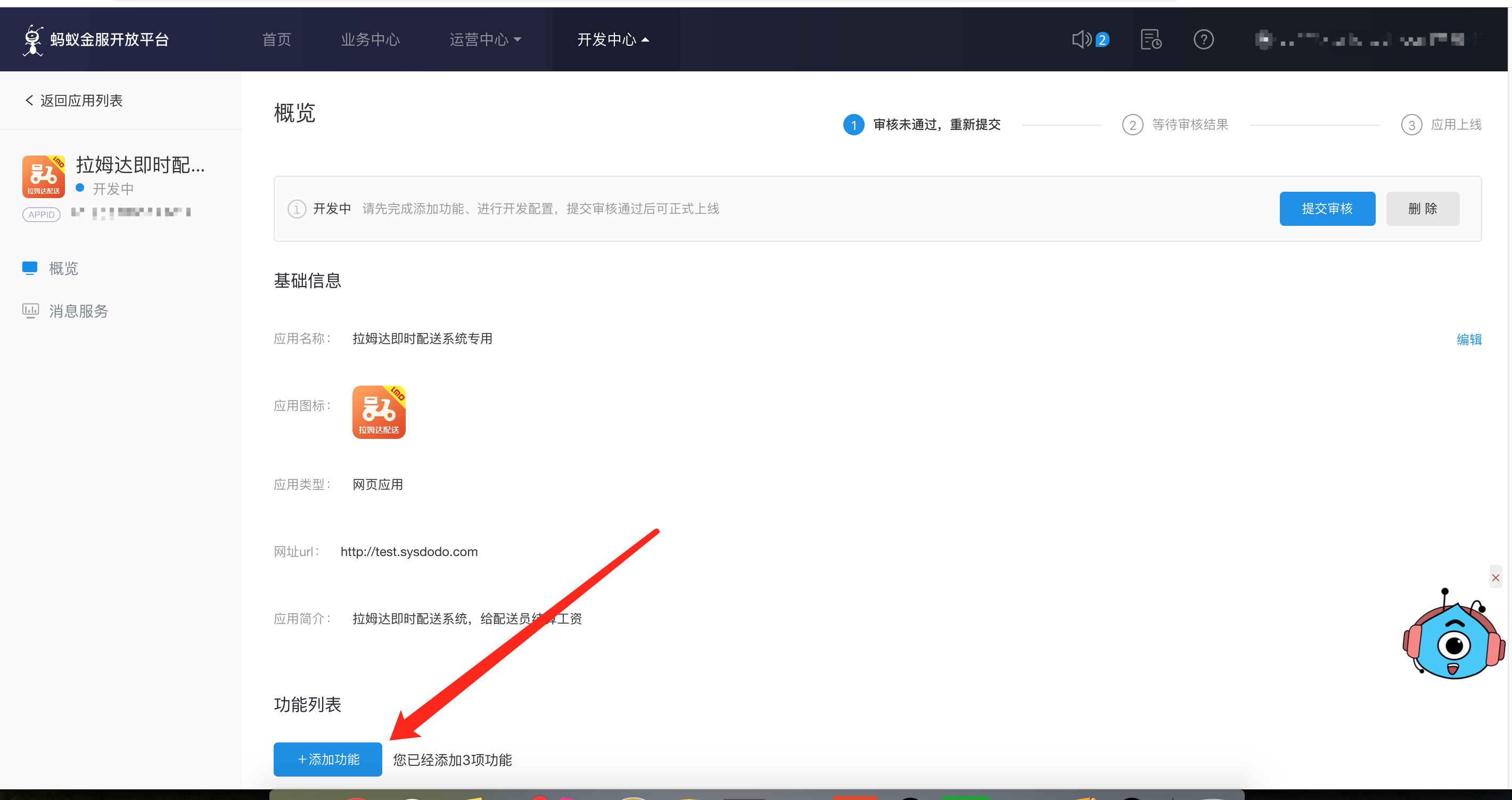Image resolution: width=1512 pixels, height=800 pixels.
Task: Click the 网页应用 app type value
Action: 377,485
